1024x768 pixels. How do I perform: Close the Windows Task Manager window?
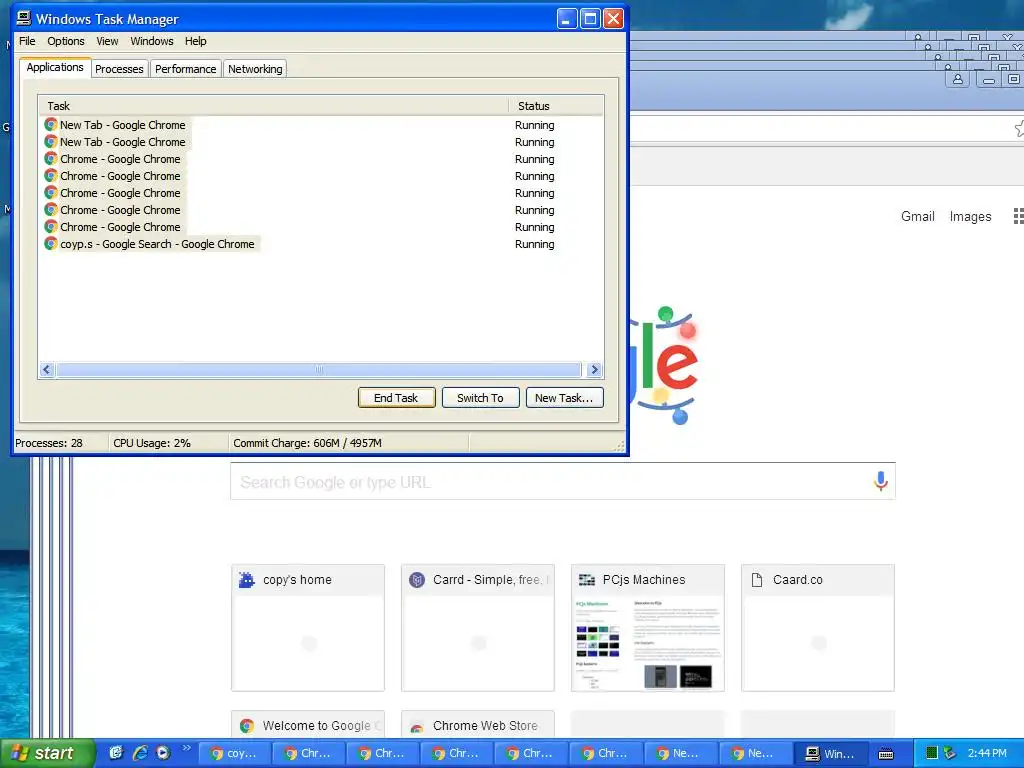[x=613, y=19]
